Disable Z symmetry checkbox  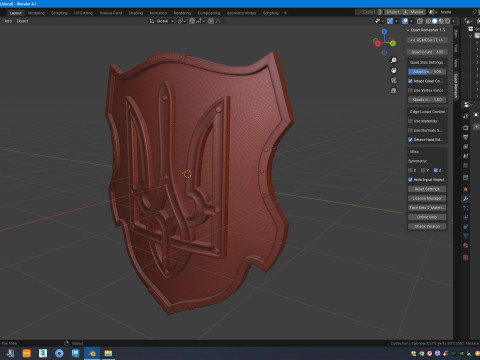point(435,170)
